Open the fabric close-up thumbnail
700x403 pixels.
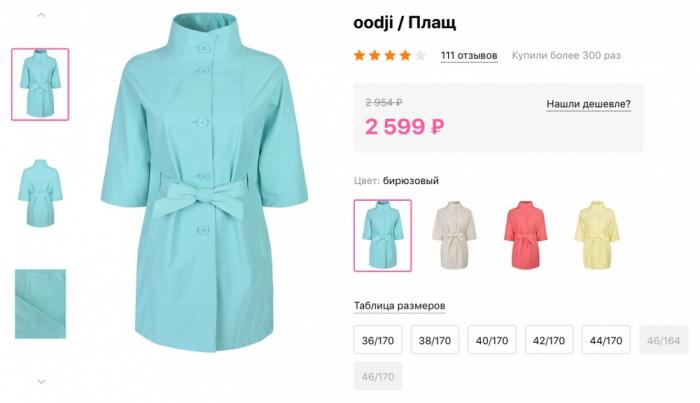(40, 303)
